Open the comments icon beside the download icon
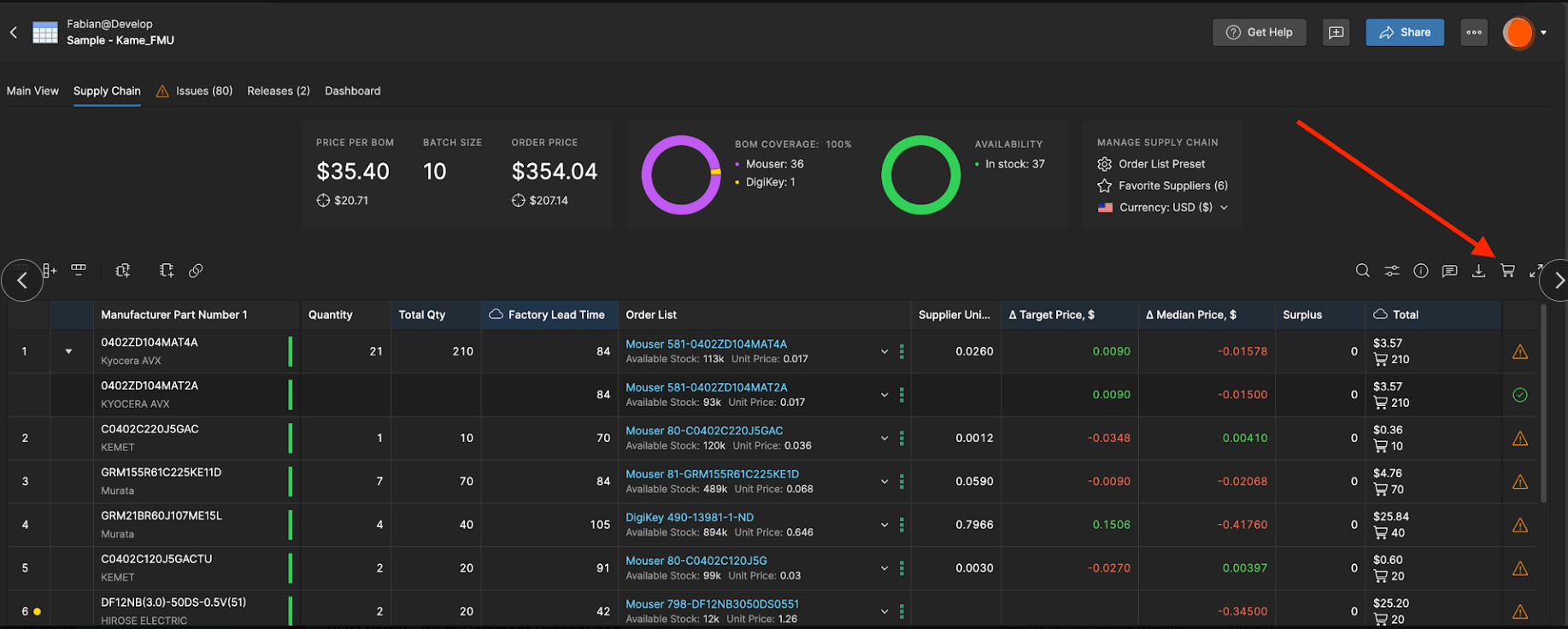This screenshot has width=1568, height=629. click(x=1450, y=270)
